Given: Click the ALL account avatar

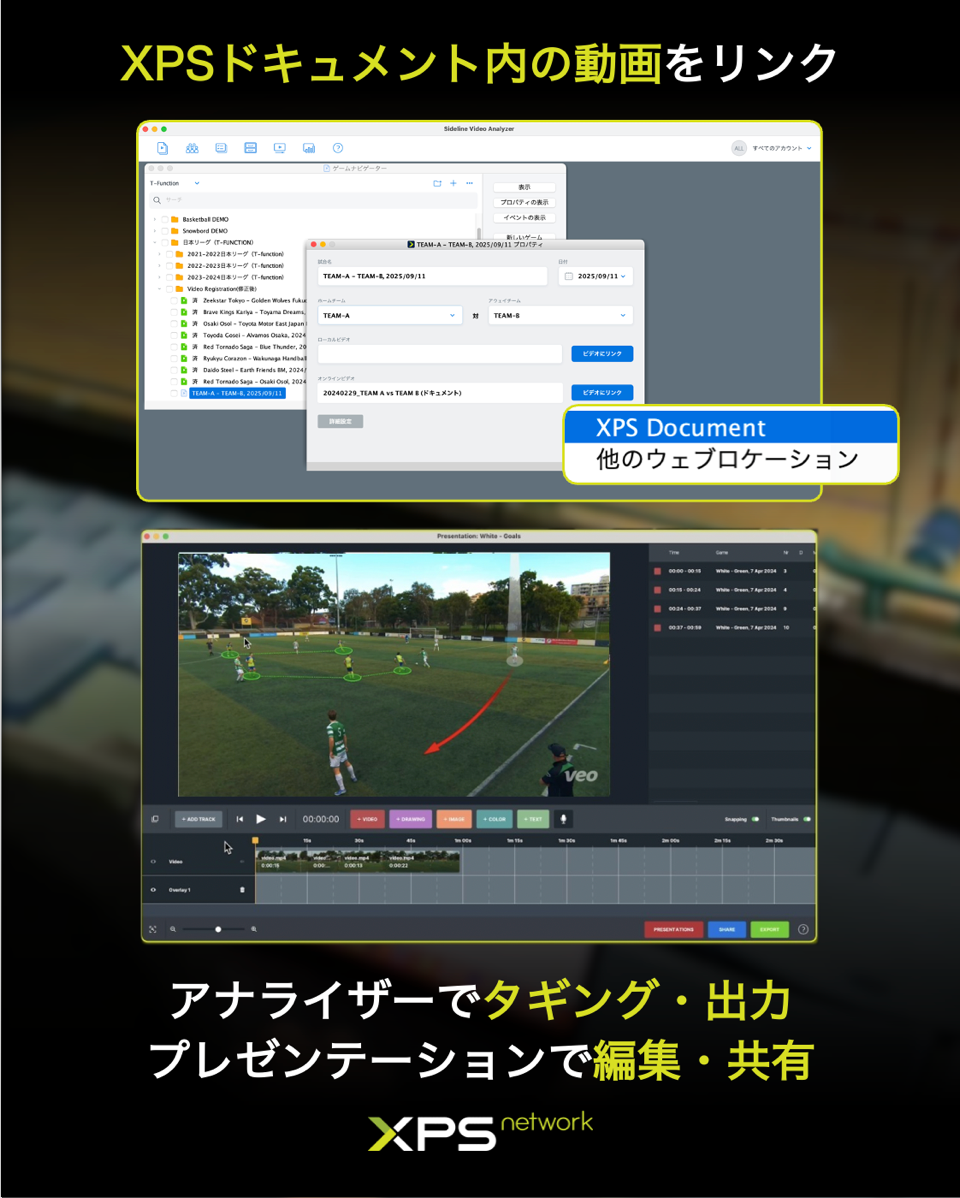Looking at the screenshot, I should 738,148.
